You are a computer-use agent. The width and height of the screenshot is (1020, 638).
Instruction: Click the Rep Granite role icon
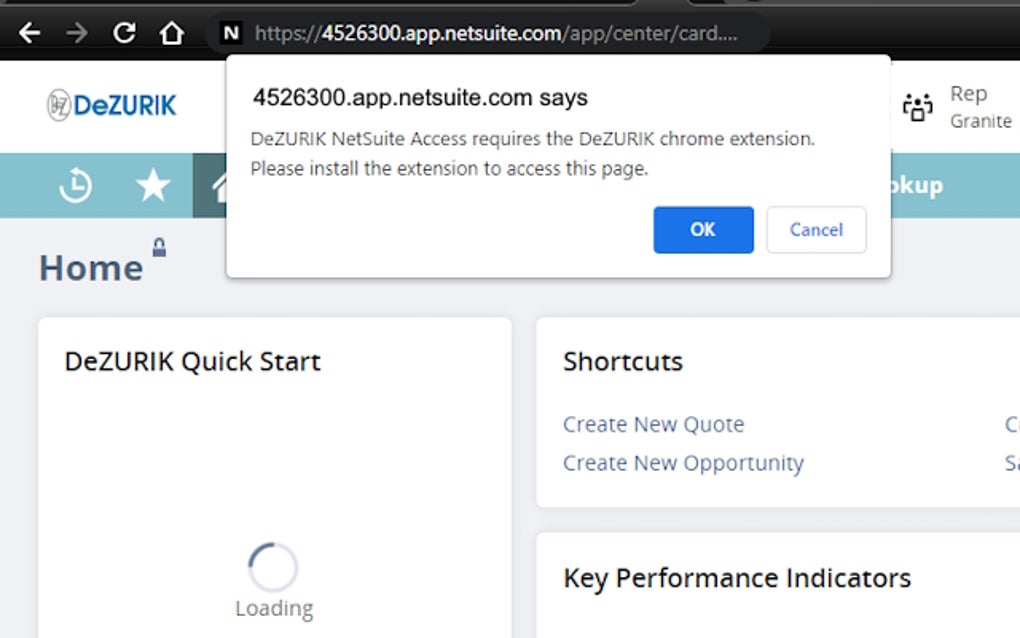pyautogui.click(x=918, y=106)
